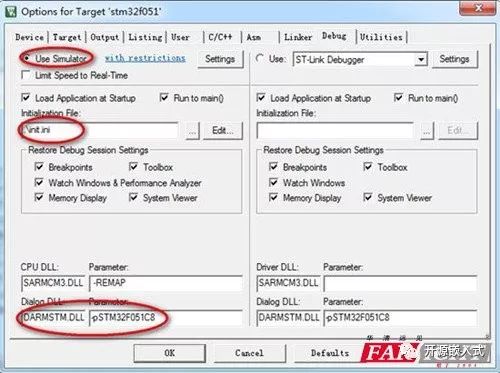Click Settings button next to ST-Link Debugger
Image resolution: width=500 pixels, height=373 pixels.
(x=455, y=59)
